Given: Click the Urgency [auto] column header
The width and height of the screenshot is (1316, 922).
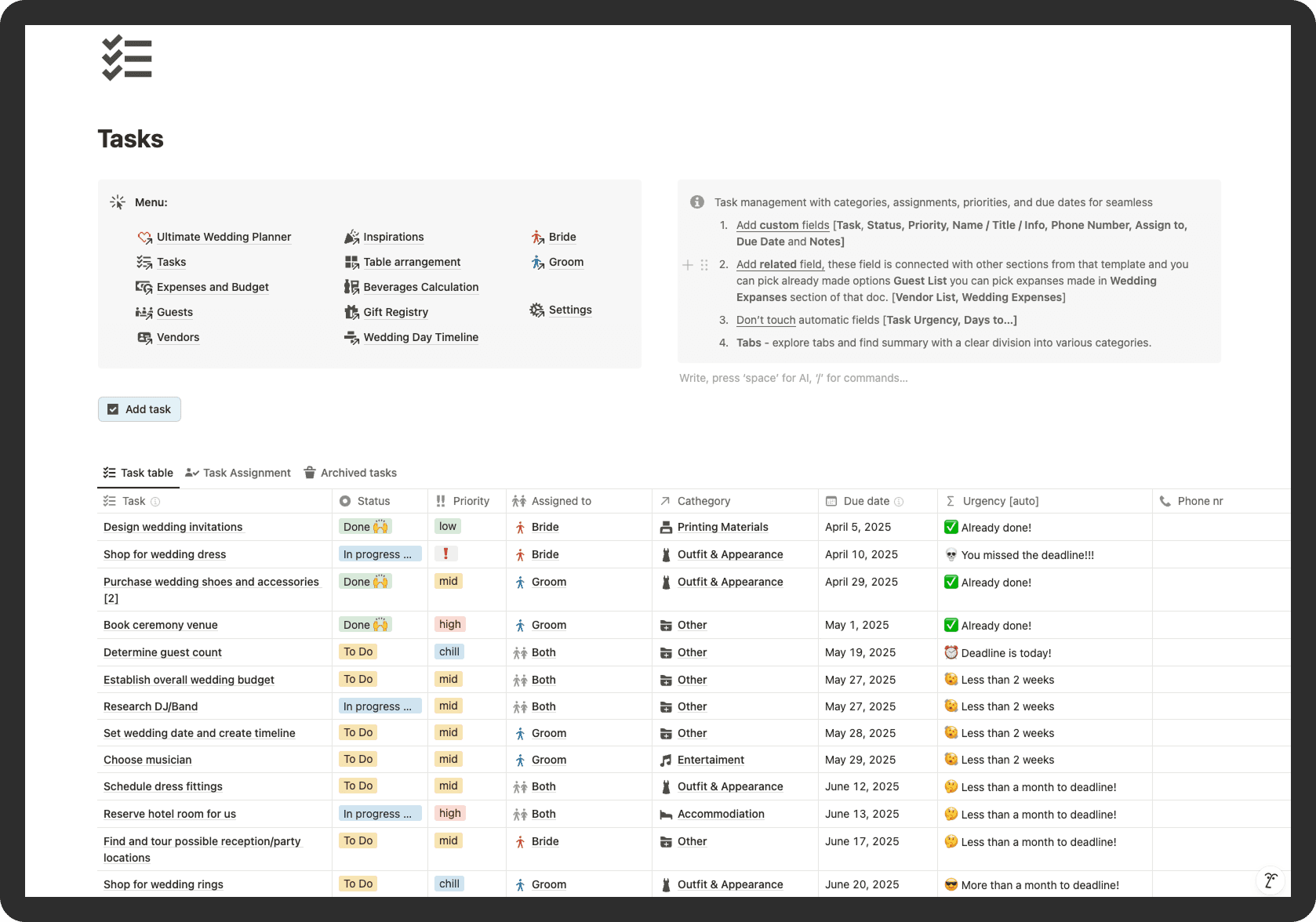Looking at the screenshot, I should tap(1000, 501).
